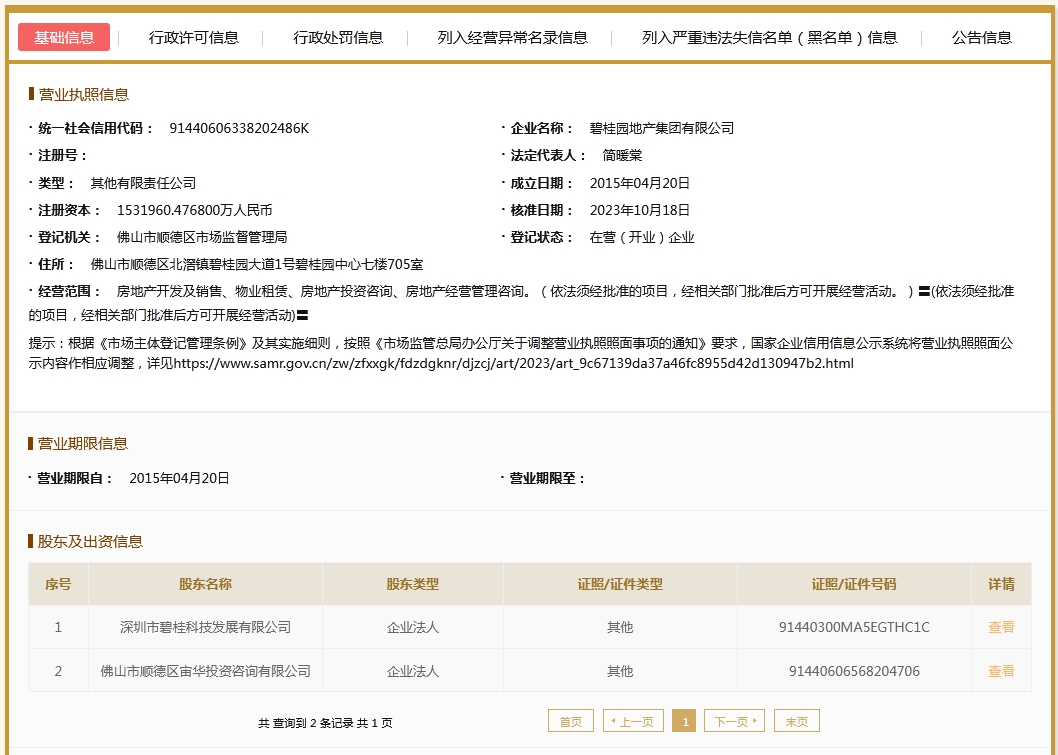This screenshot has height=755, width=1058.
Task: Open the 公告信息 tab
Action: pos(981,37)
